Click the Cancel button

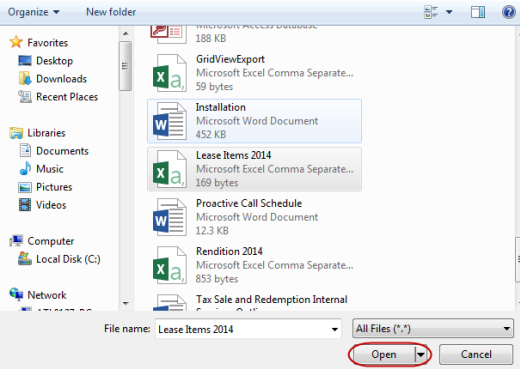coord(476,354)
